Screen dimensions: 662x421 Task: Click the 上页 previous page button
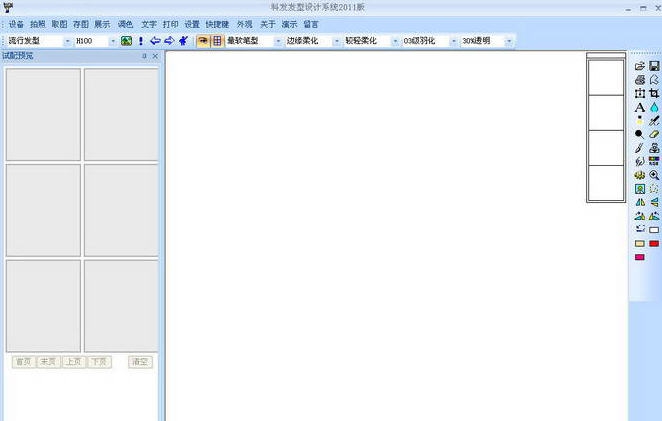[x=74, y=362]
